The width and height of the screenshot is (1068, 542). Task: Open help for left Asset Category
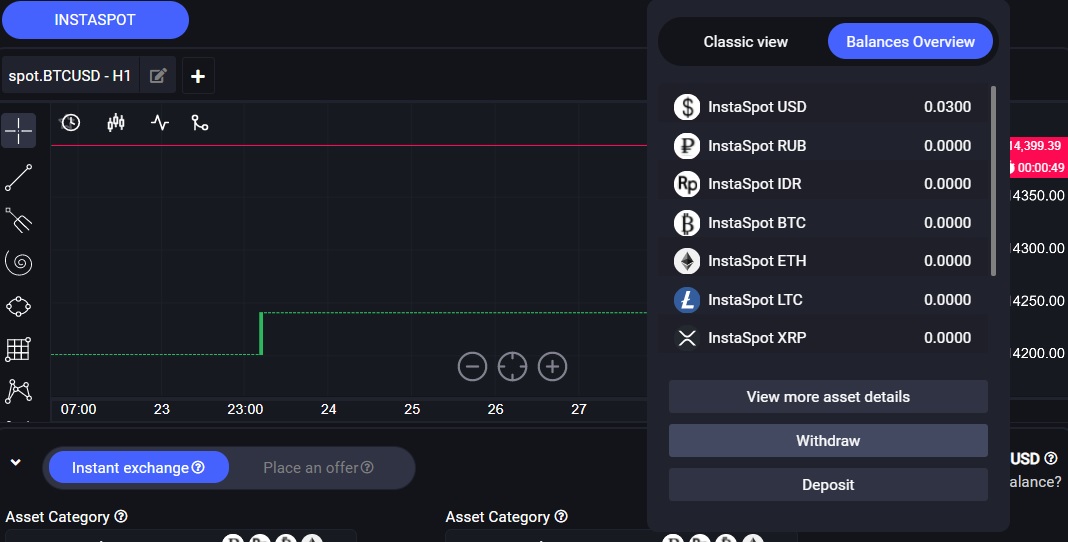[x=121, y=516]
